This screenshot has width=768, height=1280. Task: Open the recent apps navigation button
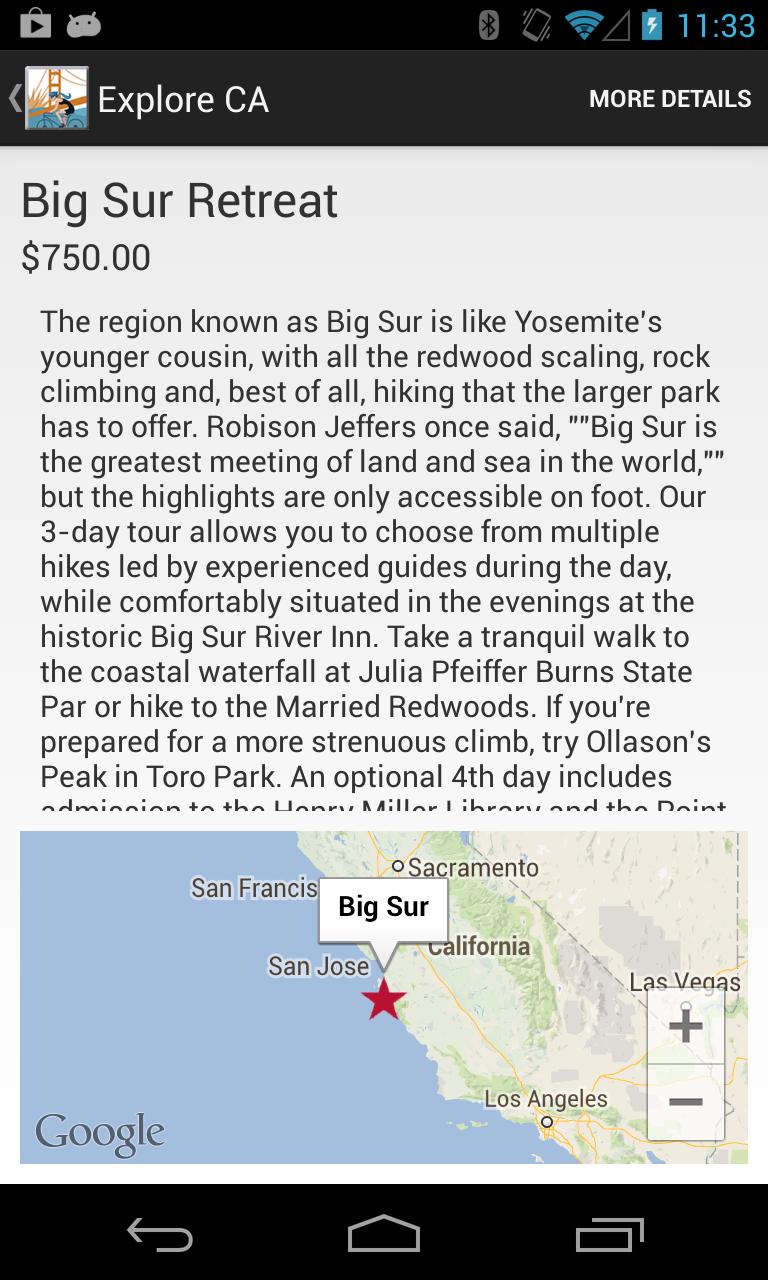point(610,1234)
